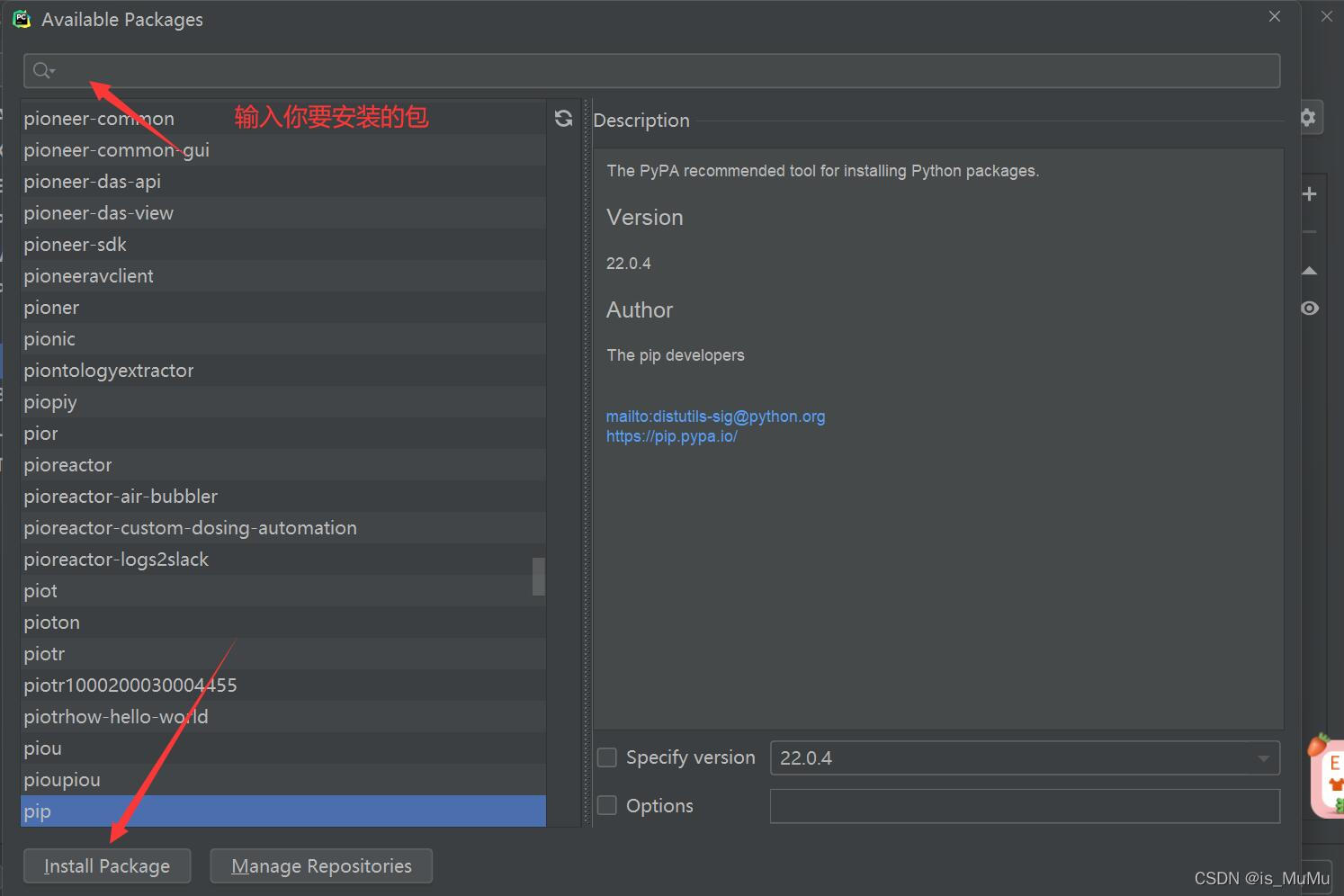Viewport: 1344px width, 896px height.
Task: Select the pioneer-sdk package row
Action: coord(283,245)
